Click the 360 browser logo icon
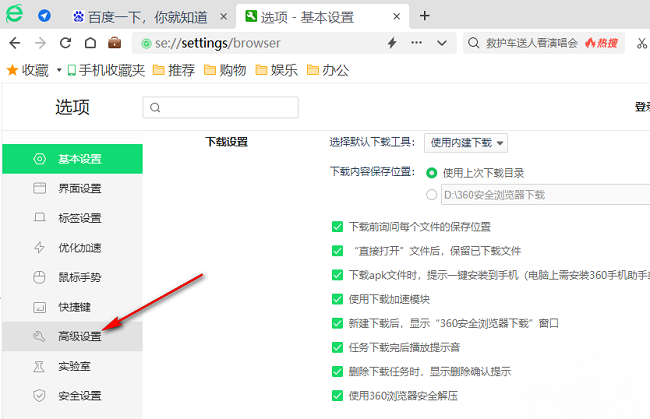 click(x=15, y=14)
